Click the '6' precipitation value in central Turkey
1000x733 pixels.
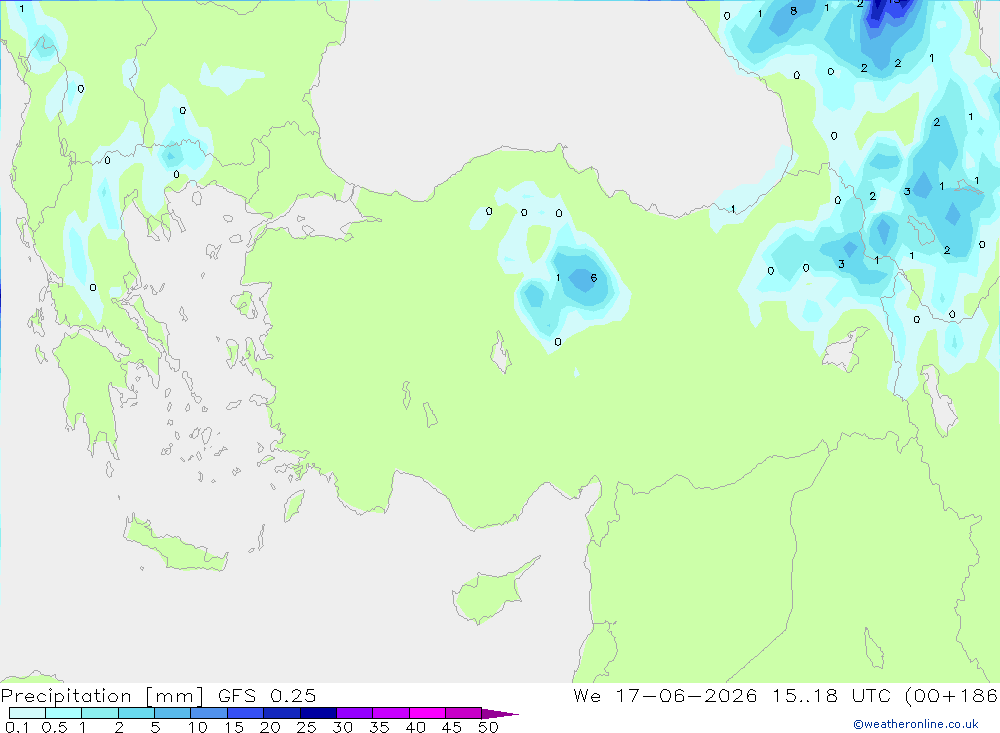(x=594, y=278)
